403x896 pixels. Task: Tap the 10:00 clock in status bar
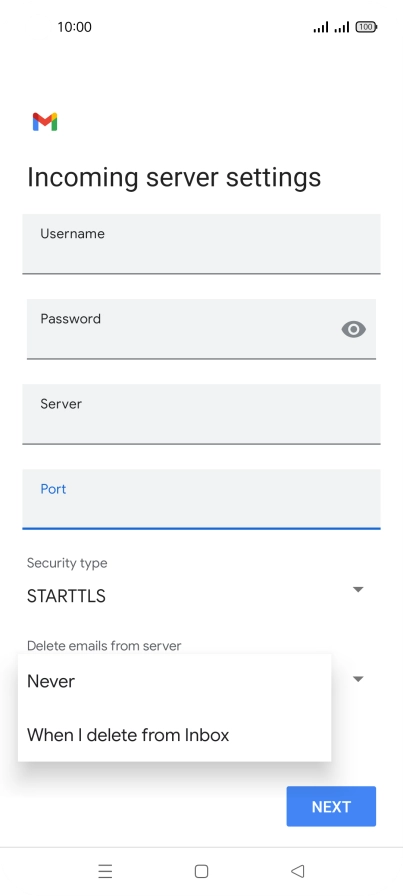(x=74, y=27)
